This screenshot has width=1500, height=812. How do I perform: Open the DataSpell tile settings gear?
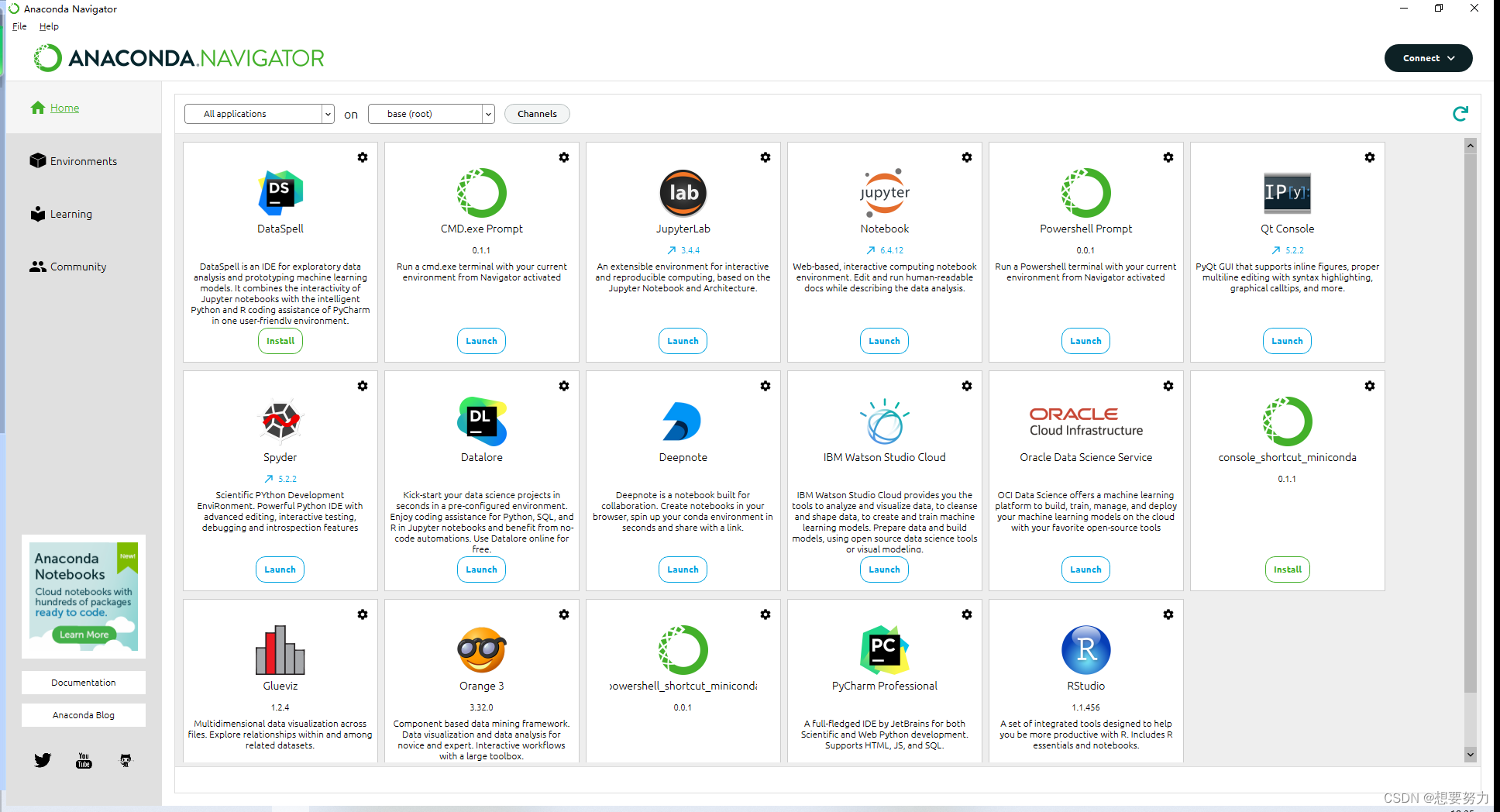pyautogui.click(x=363, y=157)
